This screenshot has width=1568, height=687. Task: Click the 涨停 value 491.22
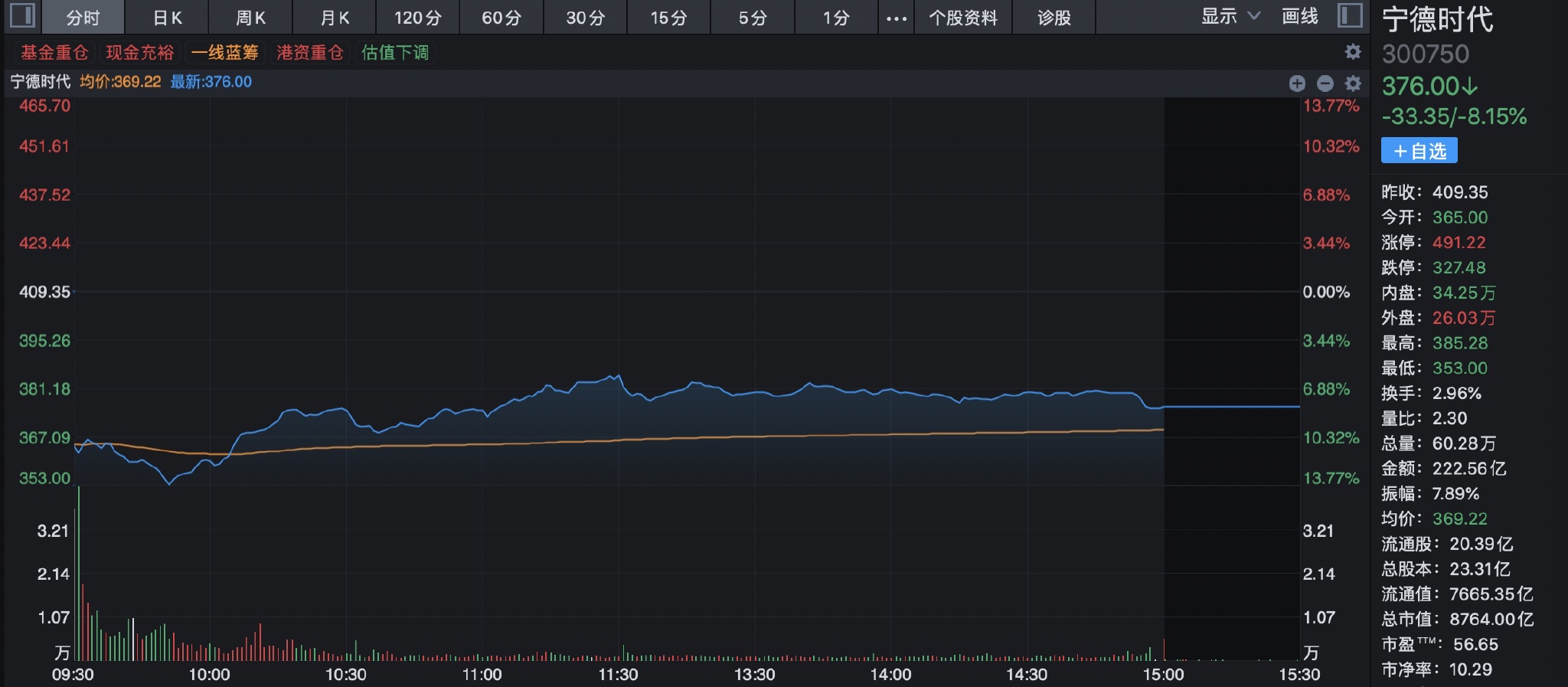[x=1459, y=243]
